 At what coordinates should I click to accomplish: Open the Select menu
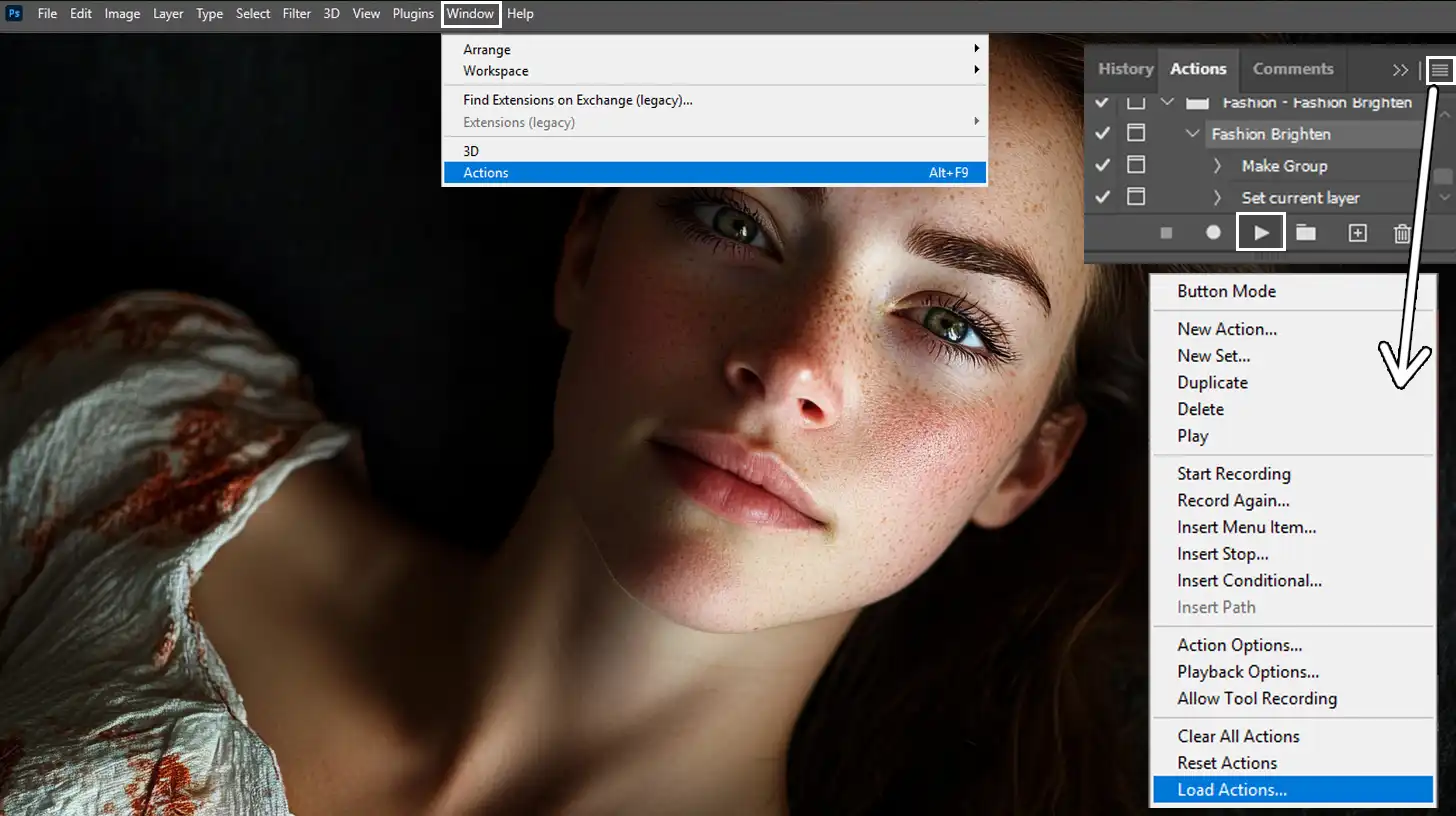tap(253, 14)
